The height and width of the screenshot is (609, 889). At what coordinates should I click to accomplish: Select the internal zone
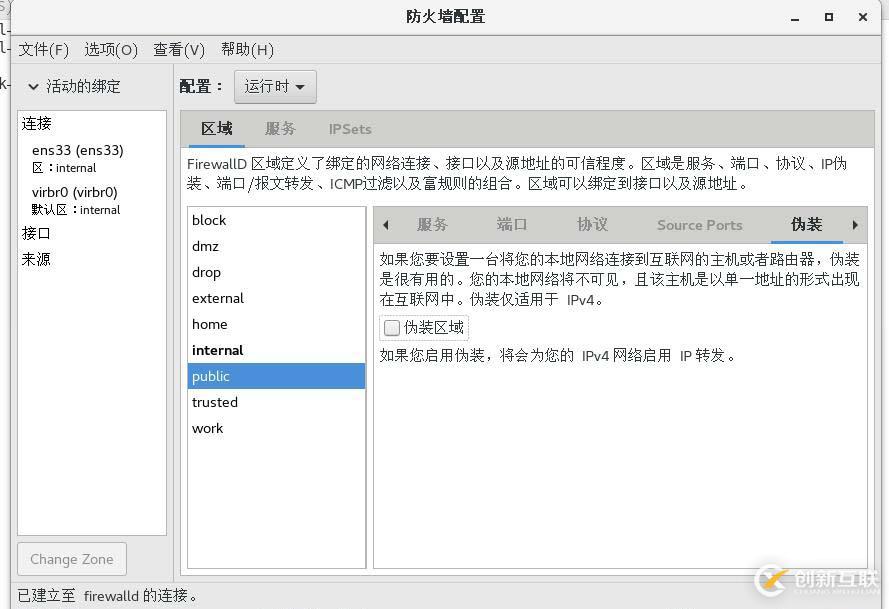coord(276,350)
